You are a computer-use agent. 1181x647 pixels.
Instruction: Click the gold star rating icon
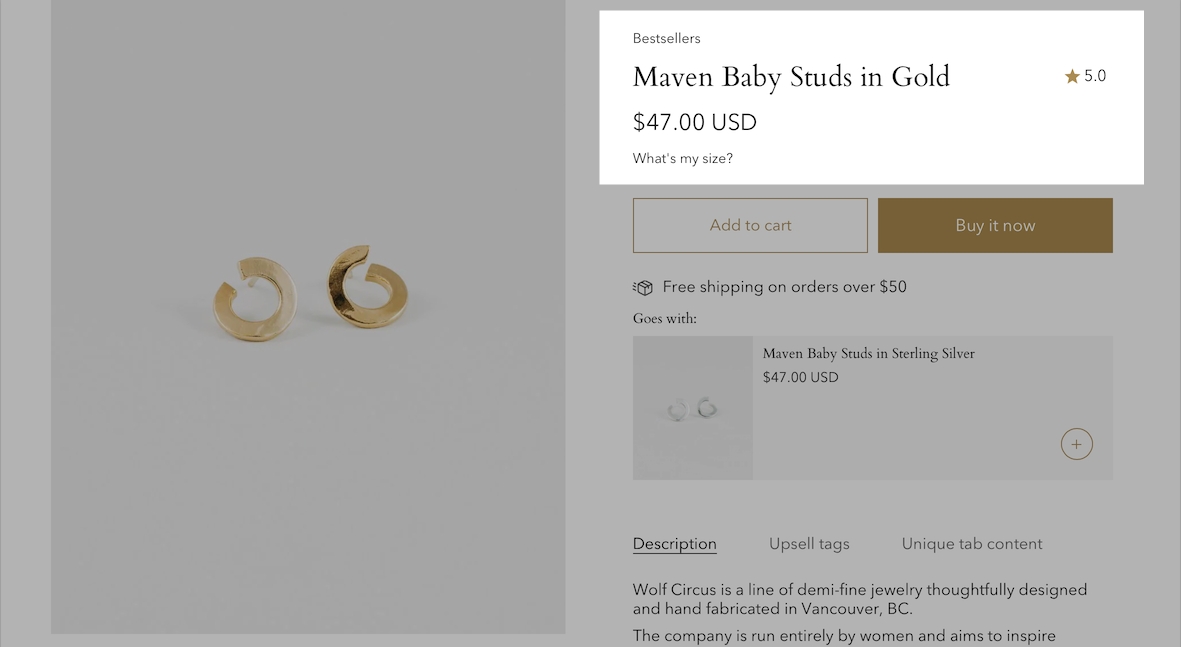[1072, 76]
